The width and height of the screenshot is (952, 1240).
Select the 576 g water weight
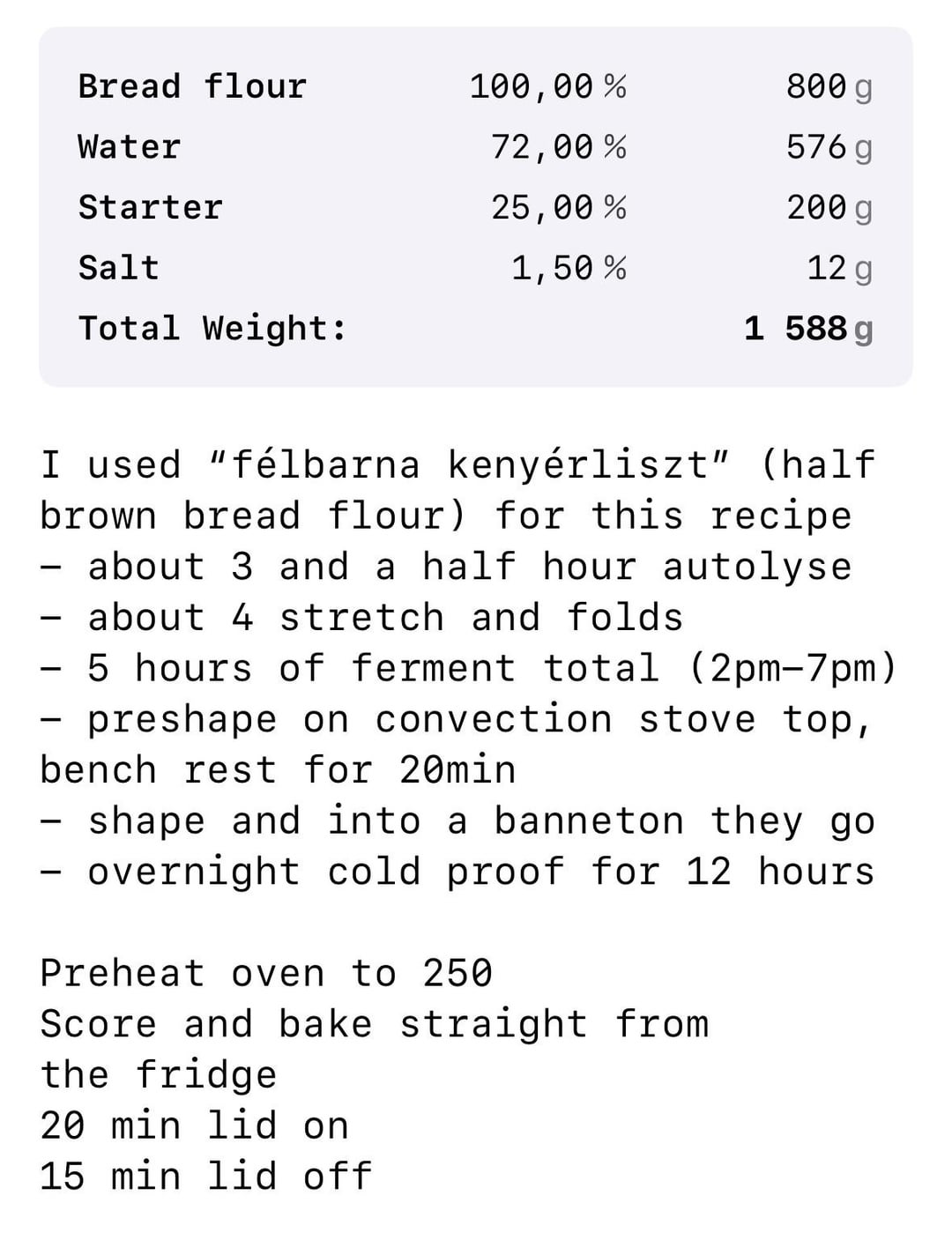828,147
